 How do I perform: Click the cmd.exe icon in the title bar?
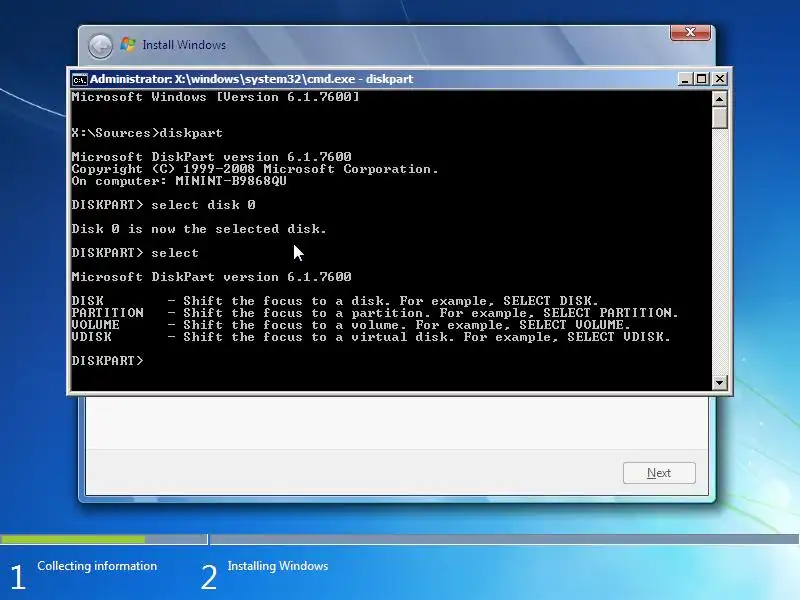[x=79, y=80]
